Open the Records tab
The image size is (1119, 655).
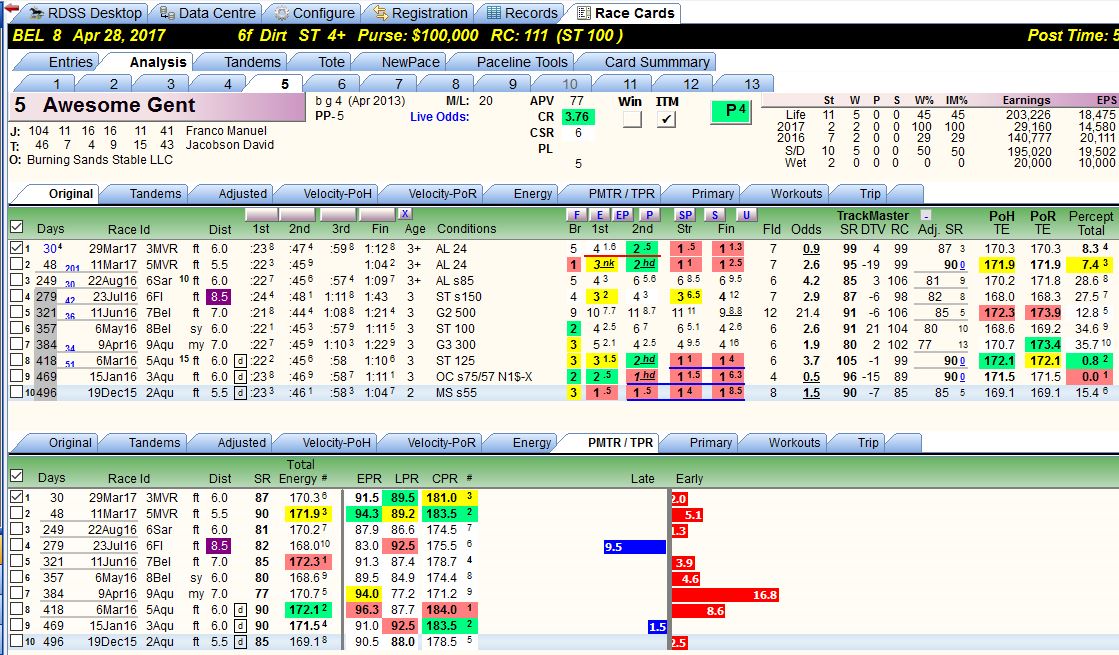[522, 13]
